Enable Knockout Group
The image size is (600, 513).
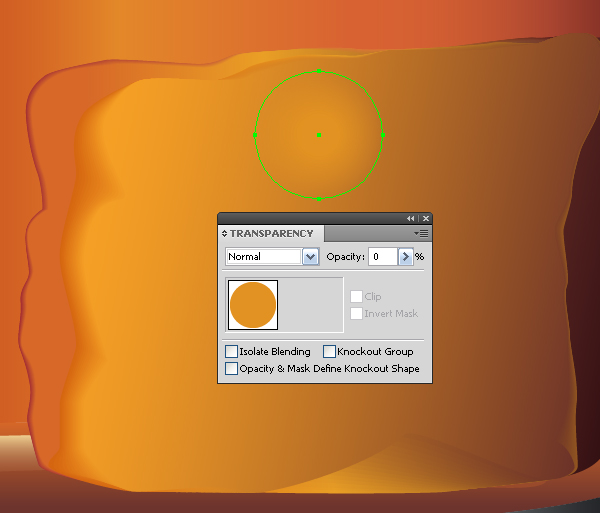click(329, 352)
